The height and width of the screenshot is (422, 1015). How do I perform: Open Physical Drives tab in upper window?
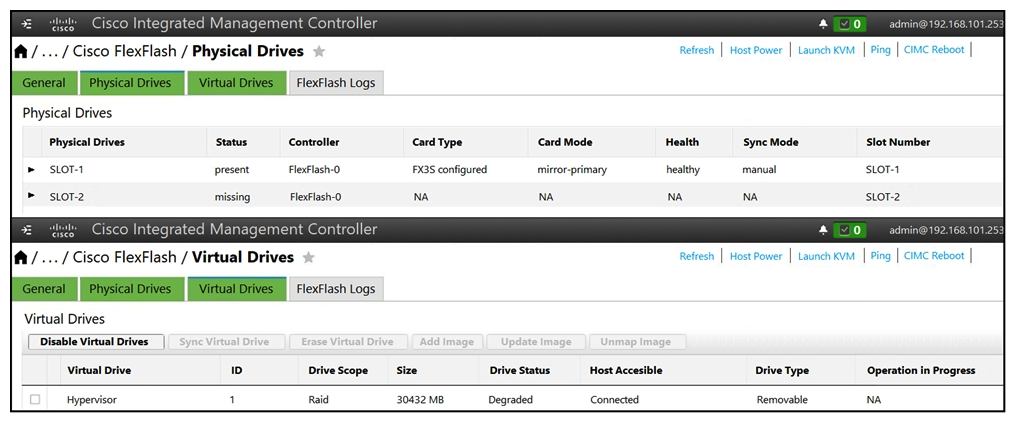130,83
